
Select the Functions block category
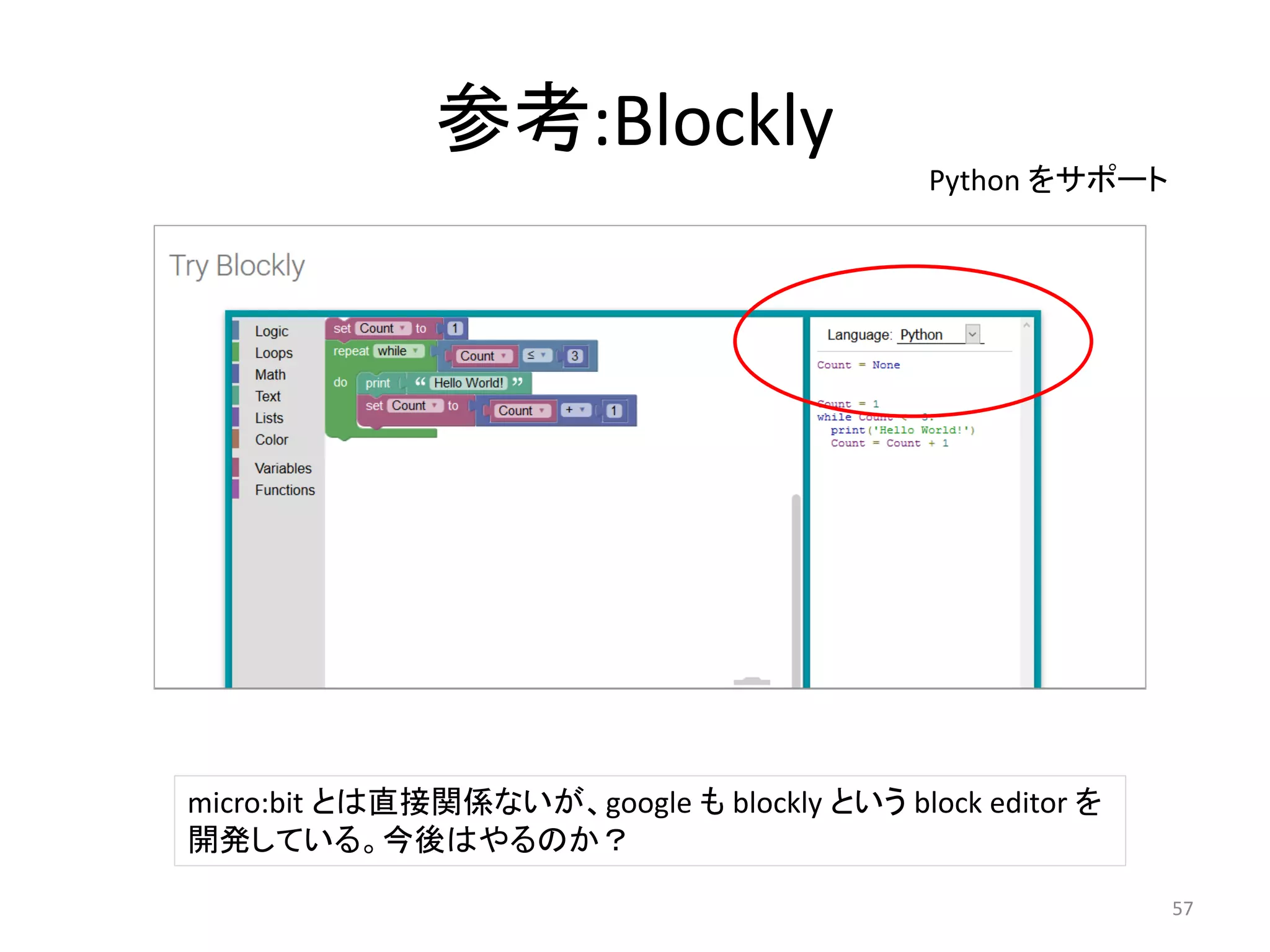pyautogui.click(x=285, y=490)
